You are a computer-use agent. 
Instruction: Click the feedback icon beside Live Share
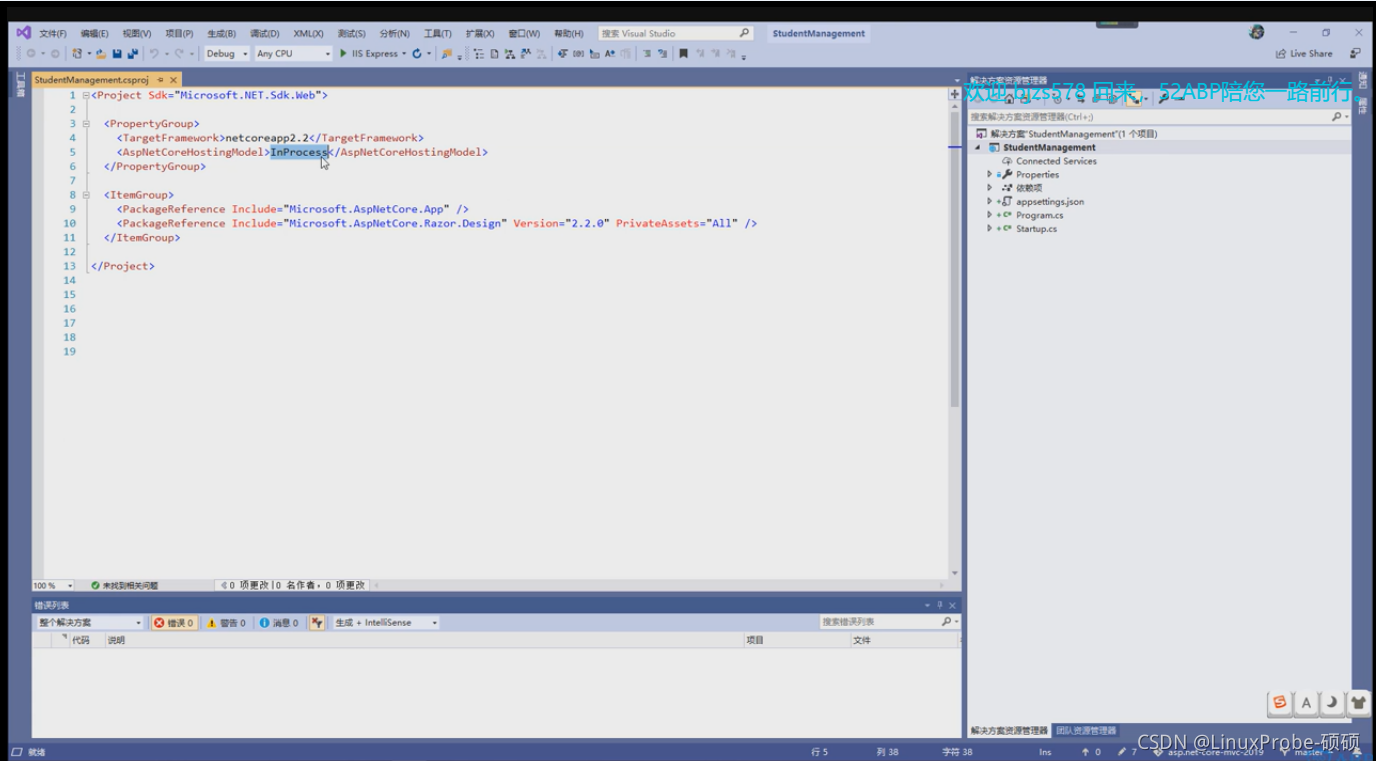click(1355, 54)
